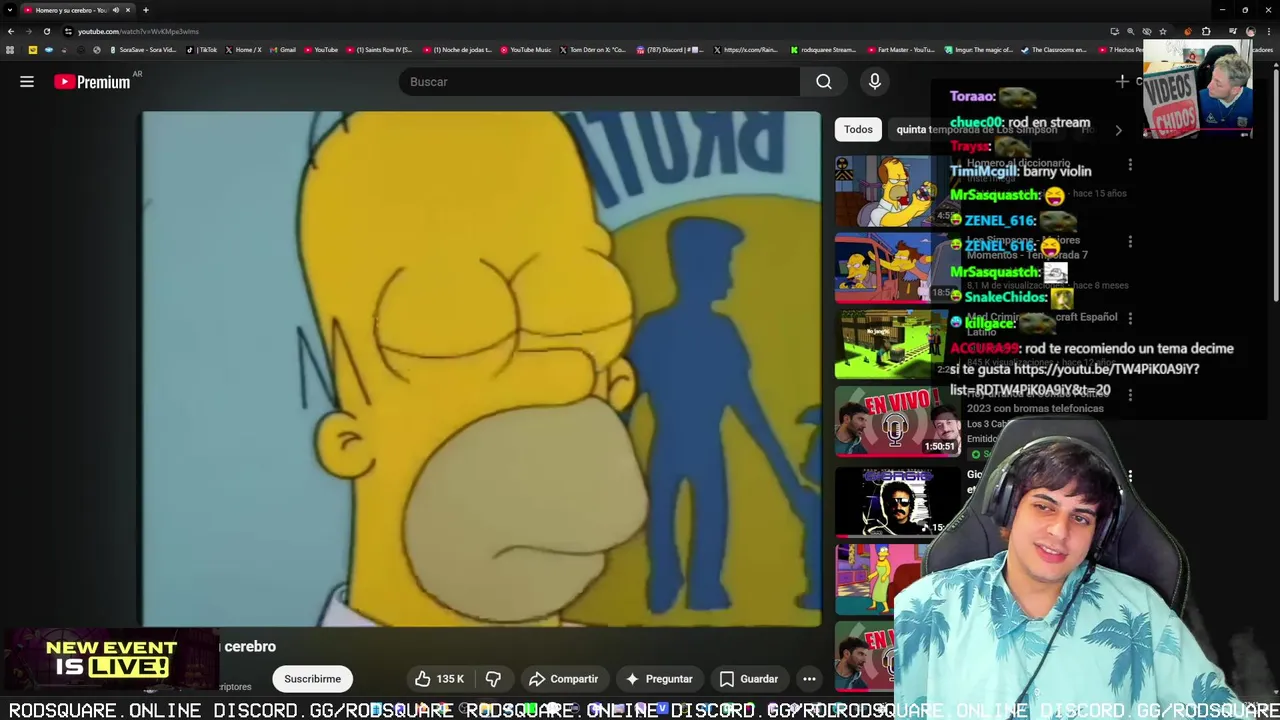This screenshot has width=1280, height=720.
Task: Close the Homero y su cerebro tab
Action: (127, 10)
